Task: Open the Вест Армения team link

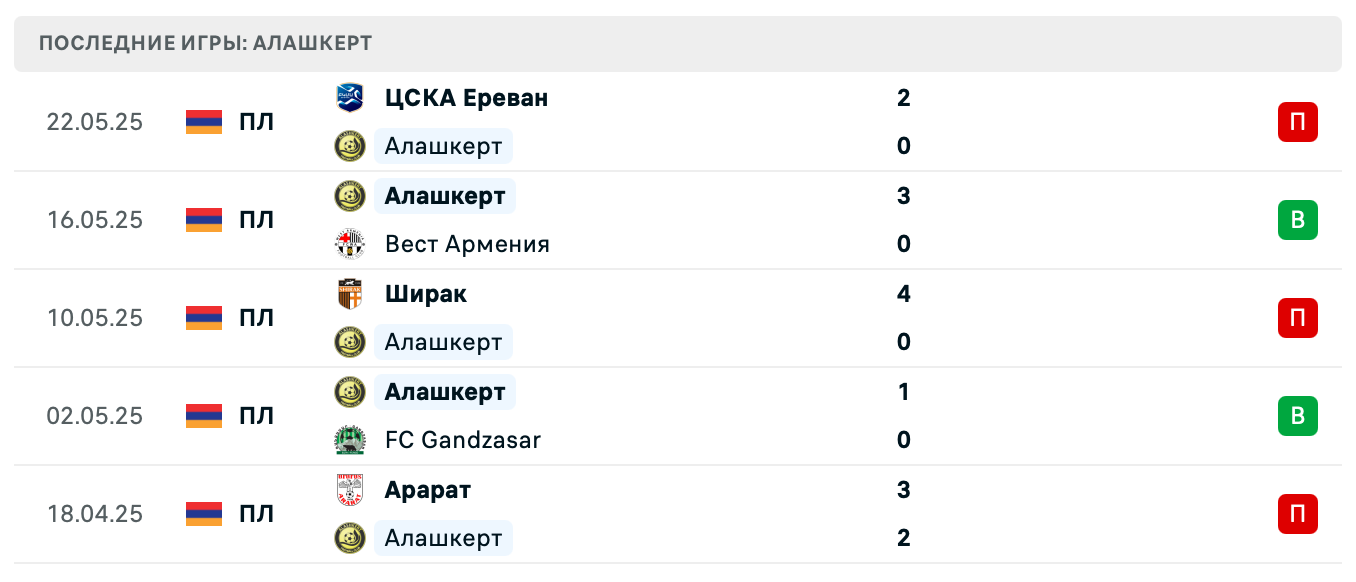Action: [x=467, y=244]
